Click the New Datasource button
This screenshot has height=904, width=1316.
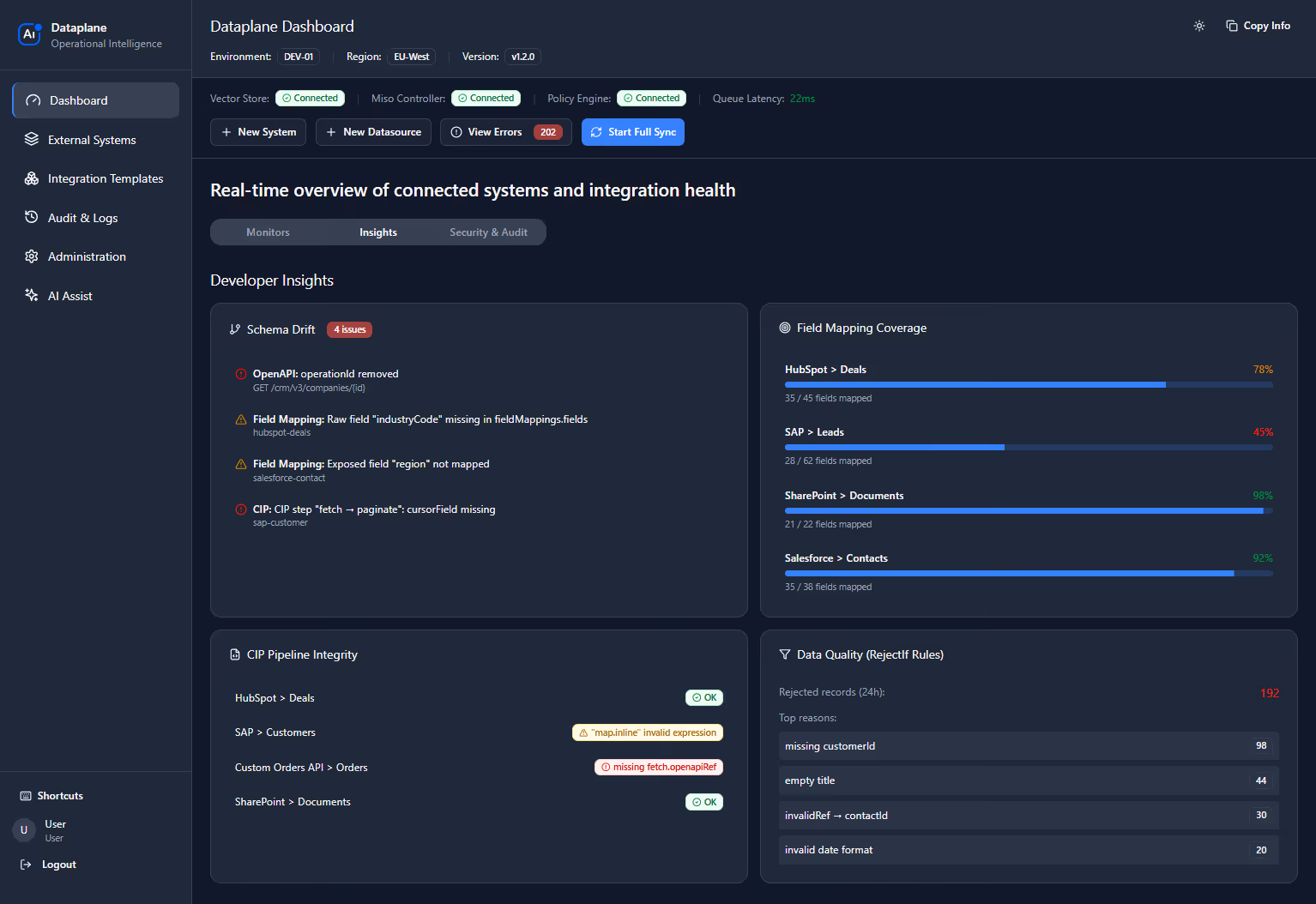tap(373, 132)
